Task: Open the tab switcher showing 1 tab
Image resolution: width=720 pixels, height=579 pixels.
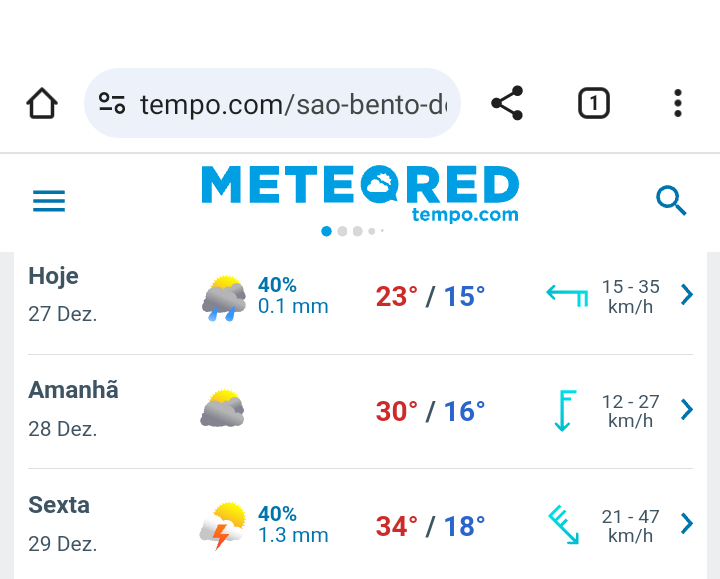Action: click(x=593, y=103)
